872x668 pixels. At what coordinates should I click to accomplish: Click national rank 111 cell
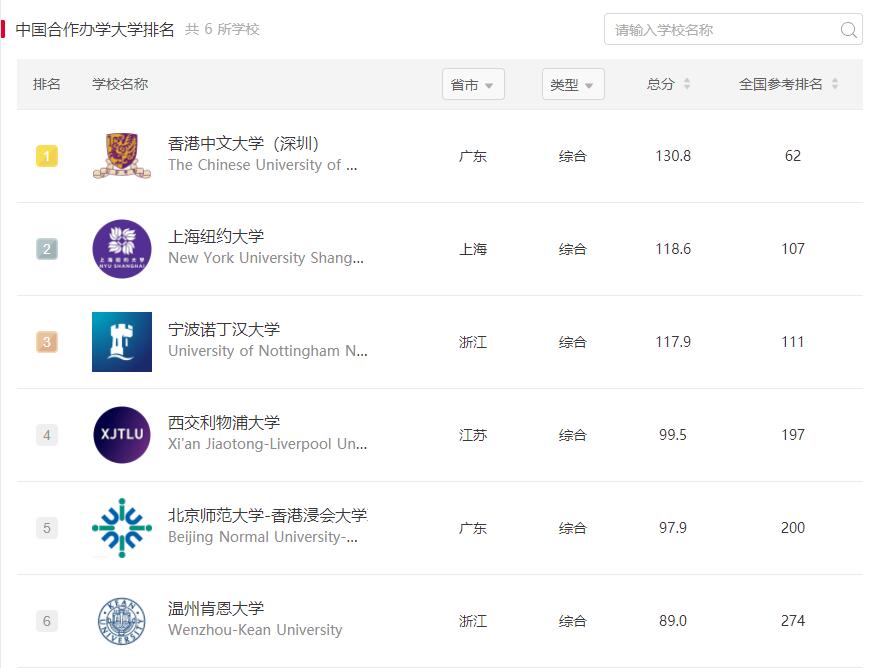click(793, 342)
